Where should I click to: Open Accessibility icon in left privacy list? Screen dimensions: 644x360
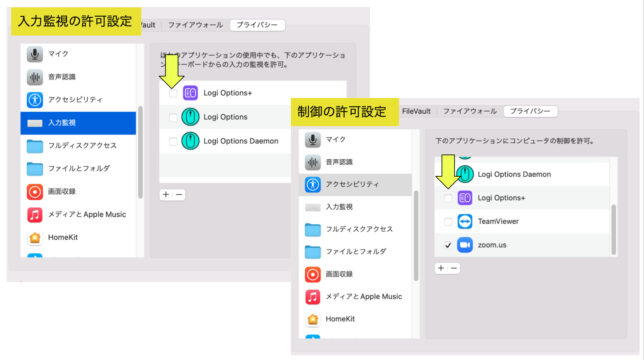35,100
